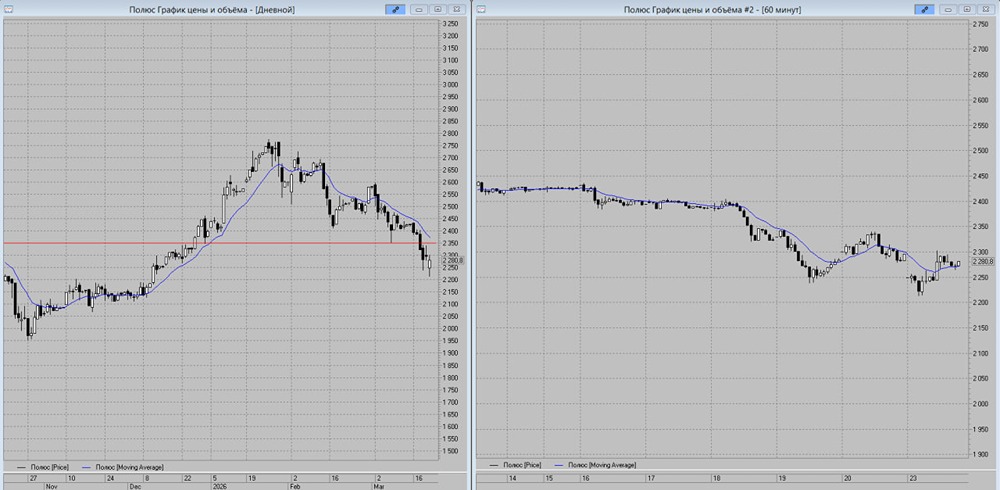Click the 2026 year label on the daily time axis

221,486
